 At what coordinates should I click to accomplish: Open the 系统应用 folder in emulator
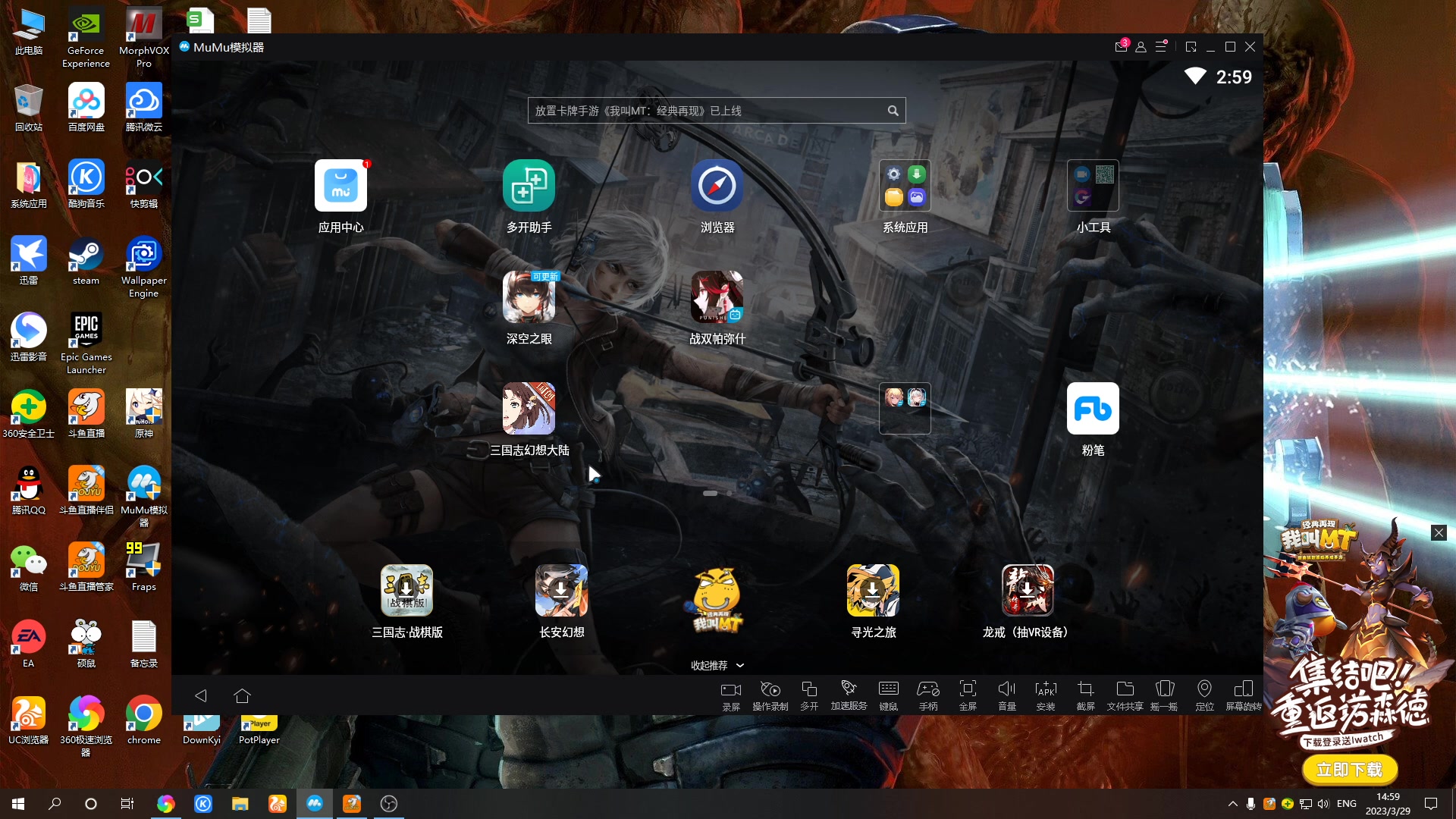coord(905,186)
